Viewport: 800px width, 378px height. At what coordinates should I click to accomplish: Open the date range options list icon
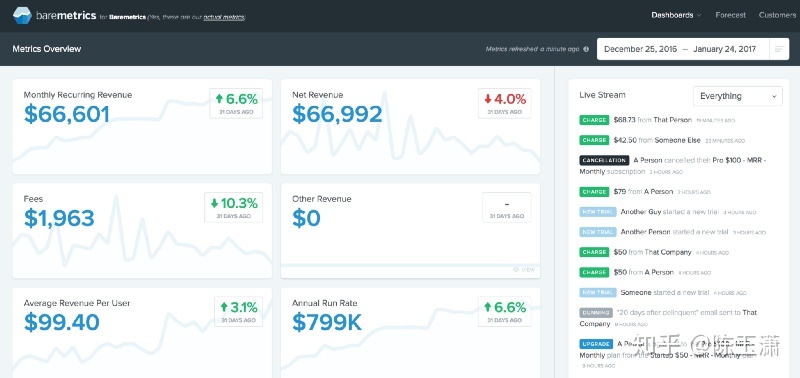coord(779,49)
